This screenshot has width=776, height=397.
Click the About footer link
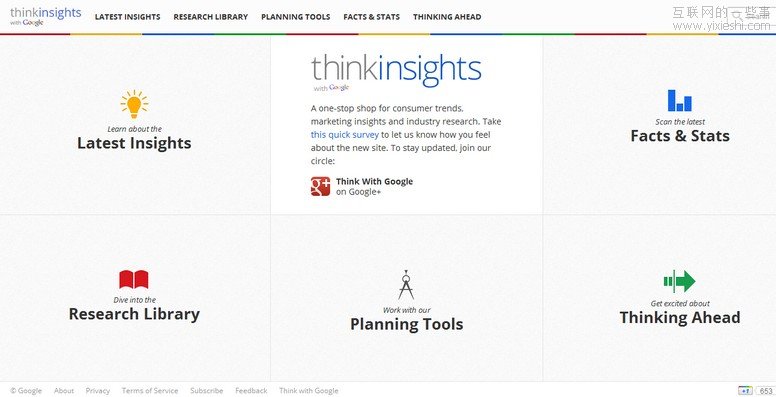pos(64,391)
